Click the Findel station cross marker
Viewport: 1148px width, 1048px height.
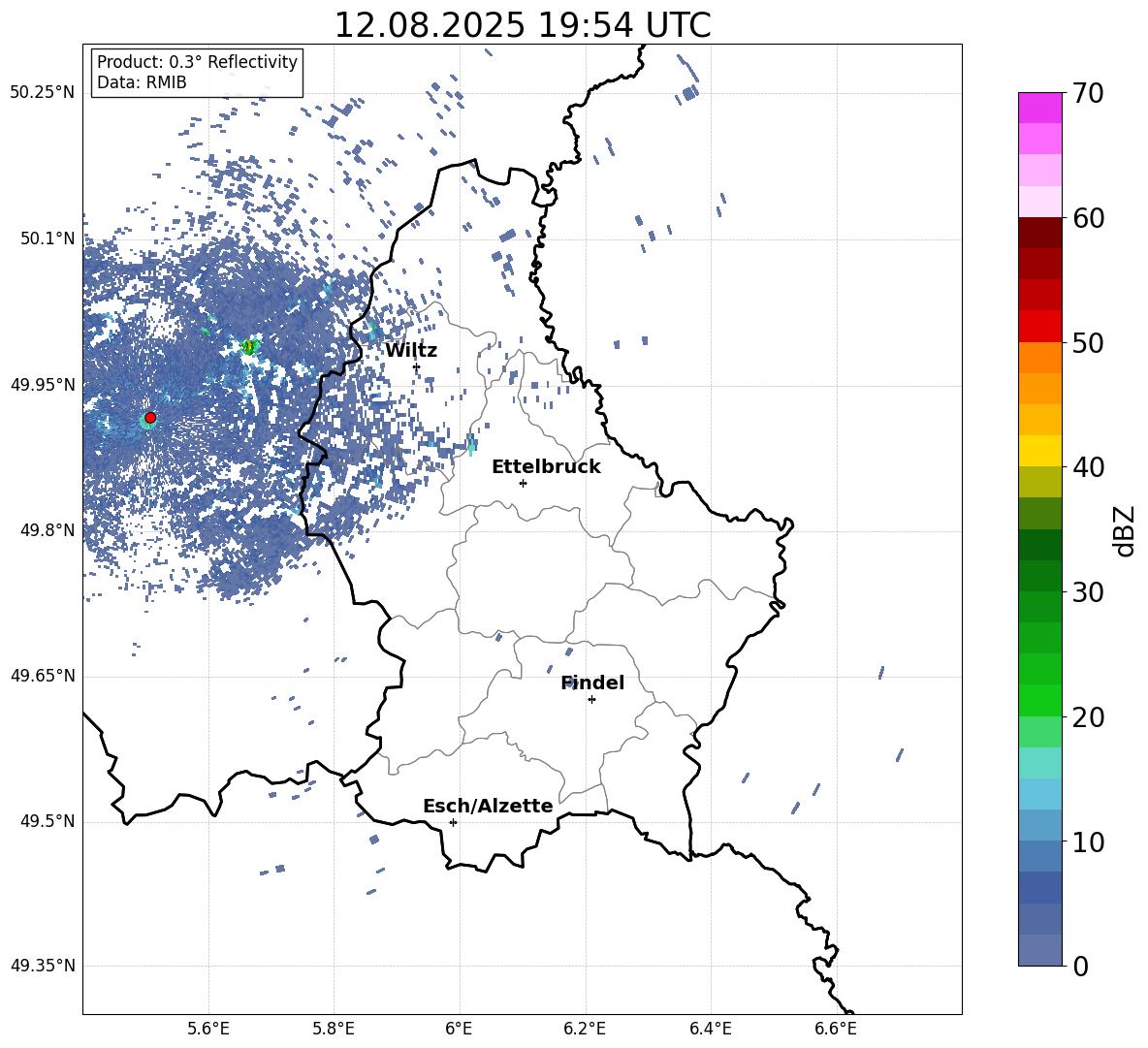pos(591,700)
